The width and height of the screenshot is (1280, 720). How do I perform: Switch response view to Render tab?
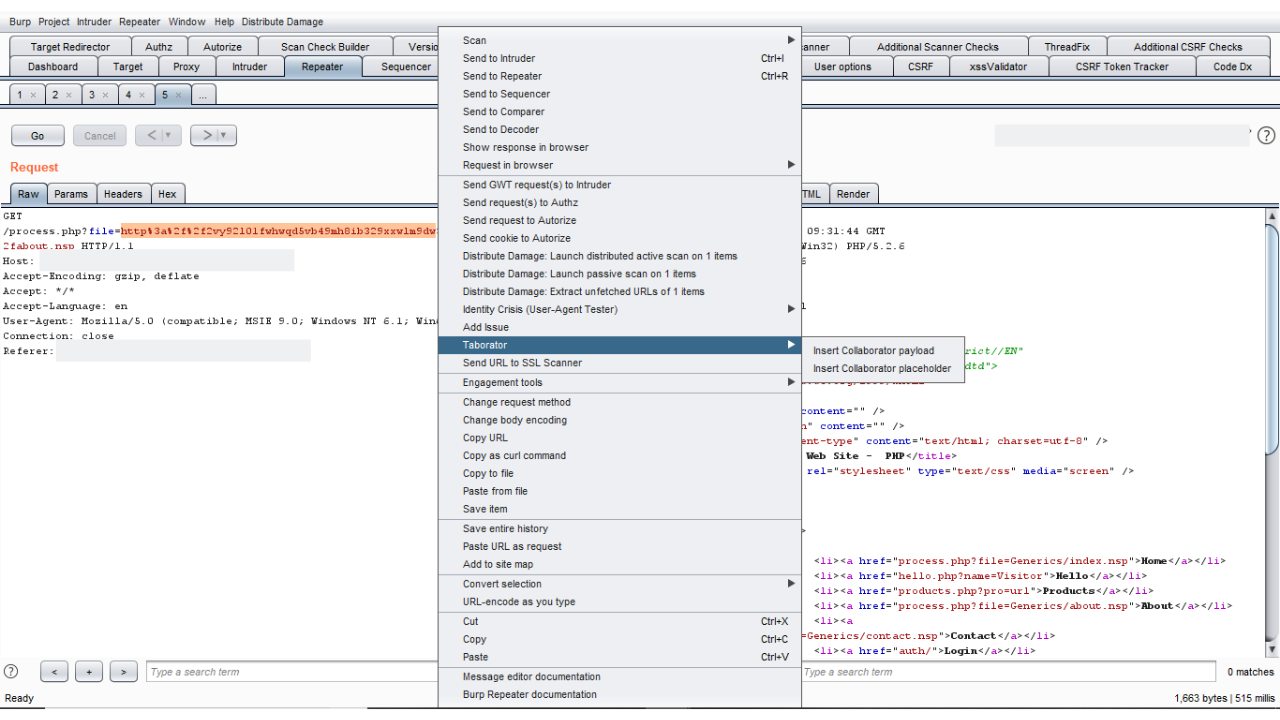click(853, 194)
